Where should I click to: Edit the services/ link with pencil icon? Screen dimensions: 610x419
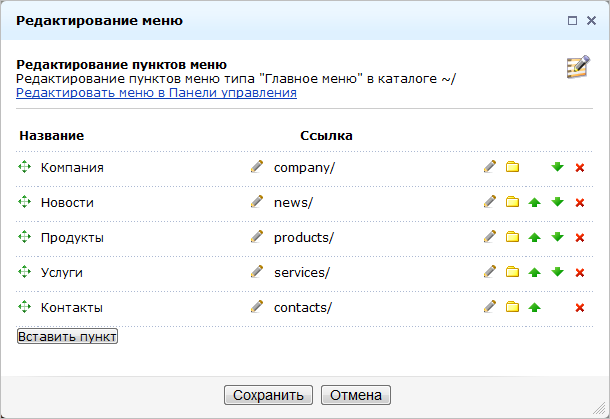click(490, 272)
